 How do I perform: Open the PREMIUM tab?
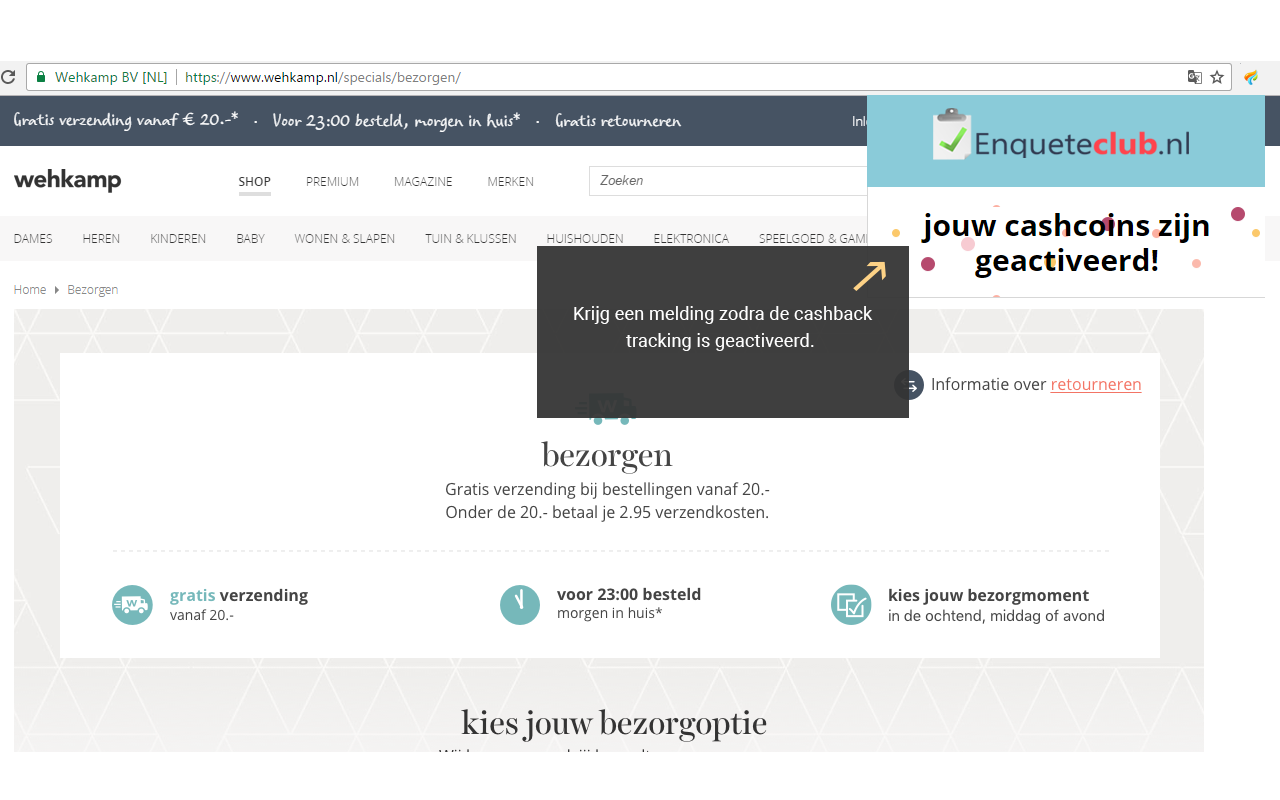pos(332,182)
